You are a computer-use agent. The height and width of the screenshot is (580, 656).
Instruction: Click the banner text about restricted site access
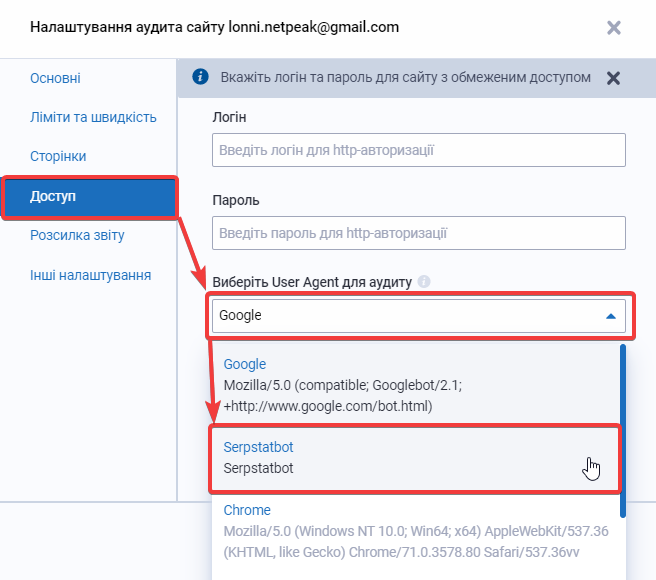click(x=405, y=77)
